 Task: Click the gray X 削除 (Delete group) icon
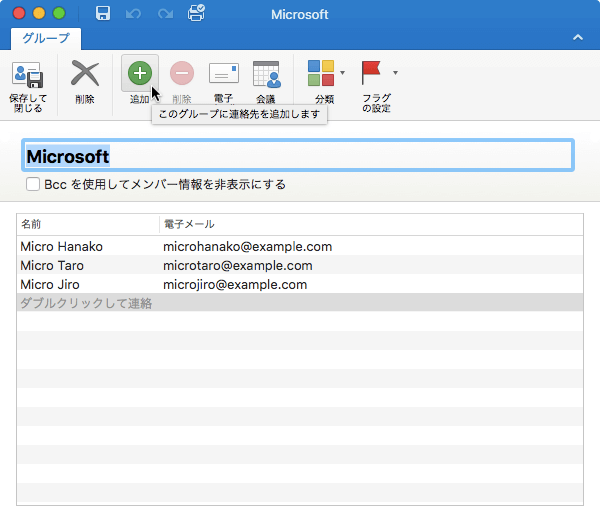85,73
